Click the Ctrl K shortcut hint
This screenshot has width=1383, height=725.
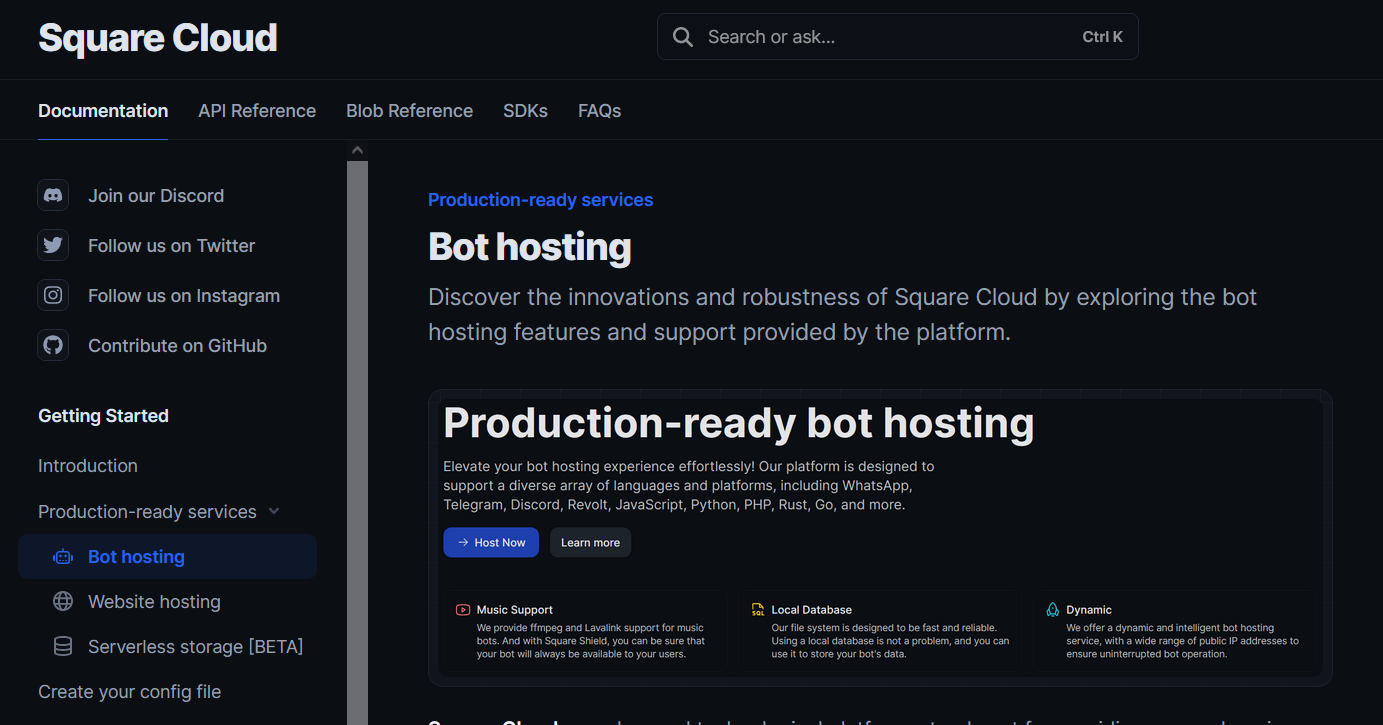1102,37
